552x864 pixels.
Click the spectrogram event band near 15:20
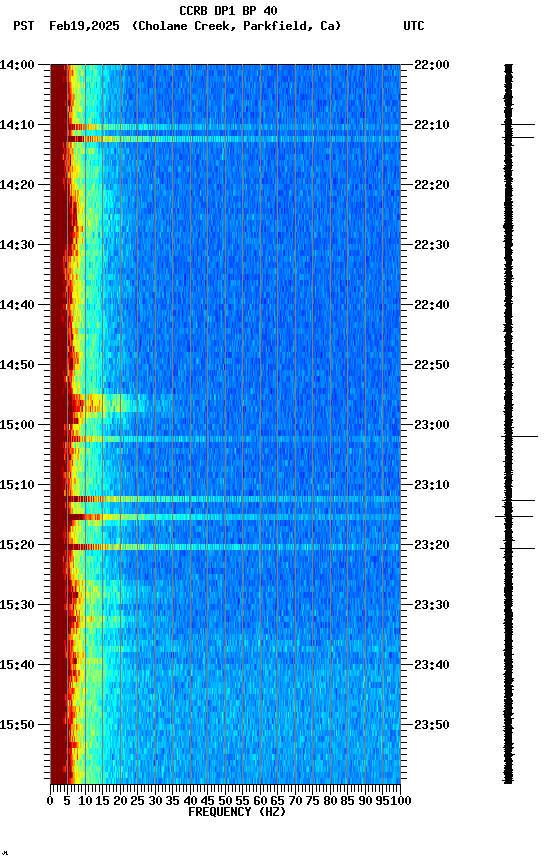point(225,547)
